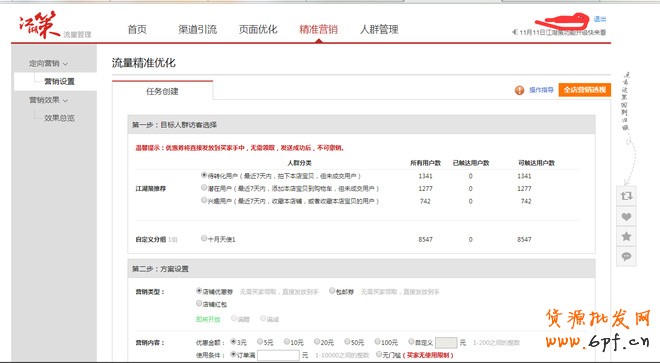Click the share/repost icon in right sidebar
The width and height of the screenshot is (660, 363).
pyautogui.click(x=626, y=196)
